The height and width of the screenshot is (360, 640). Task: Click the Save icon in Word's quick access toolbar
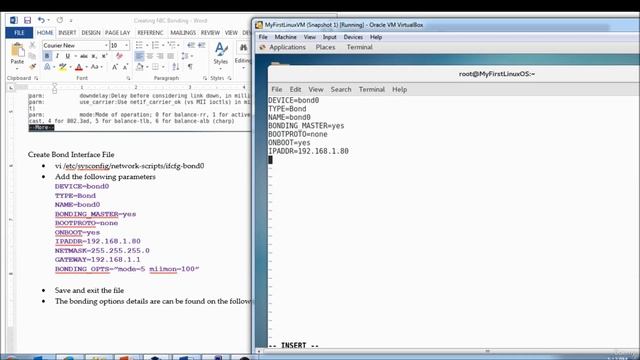click(x=27, y=20)
